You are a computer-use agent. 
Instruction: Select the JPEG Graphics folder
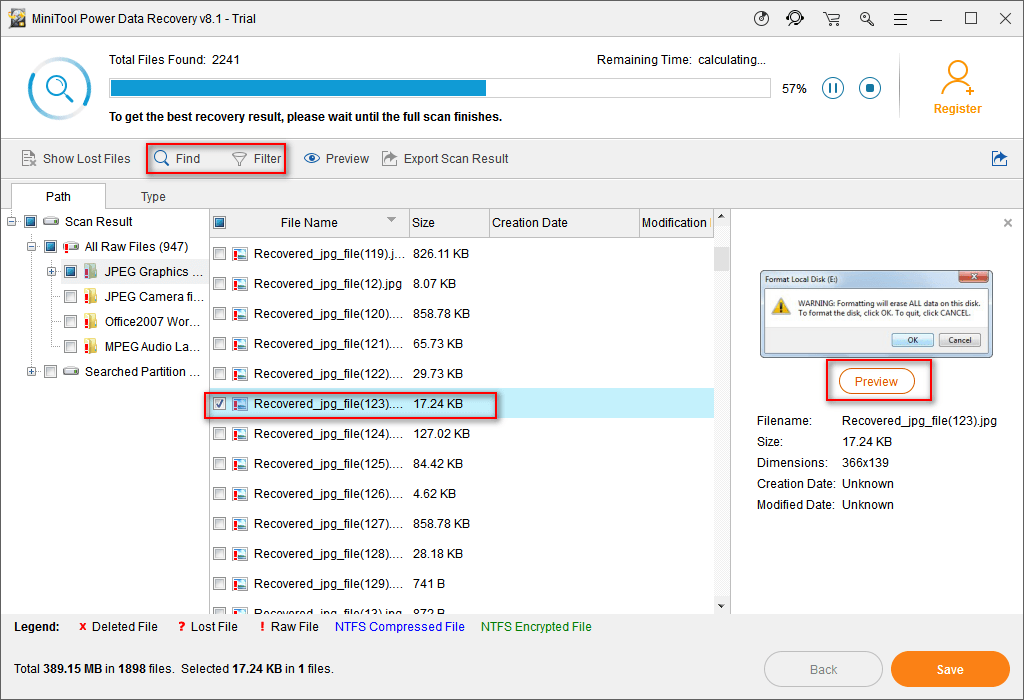tap(146, 272)
